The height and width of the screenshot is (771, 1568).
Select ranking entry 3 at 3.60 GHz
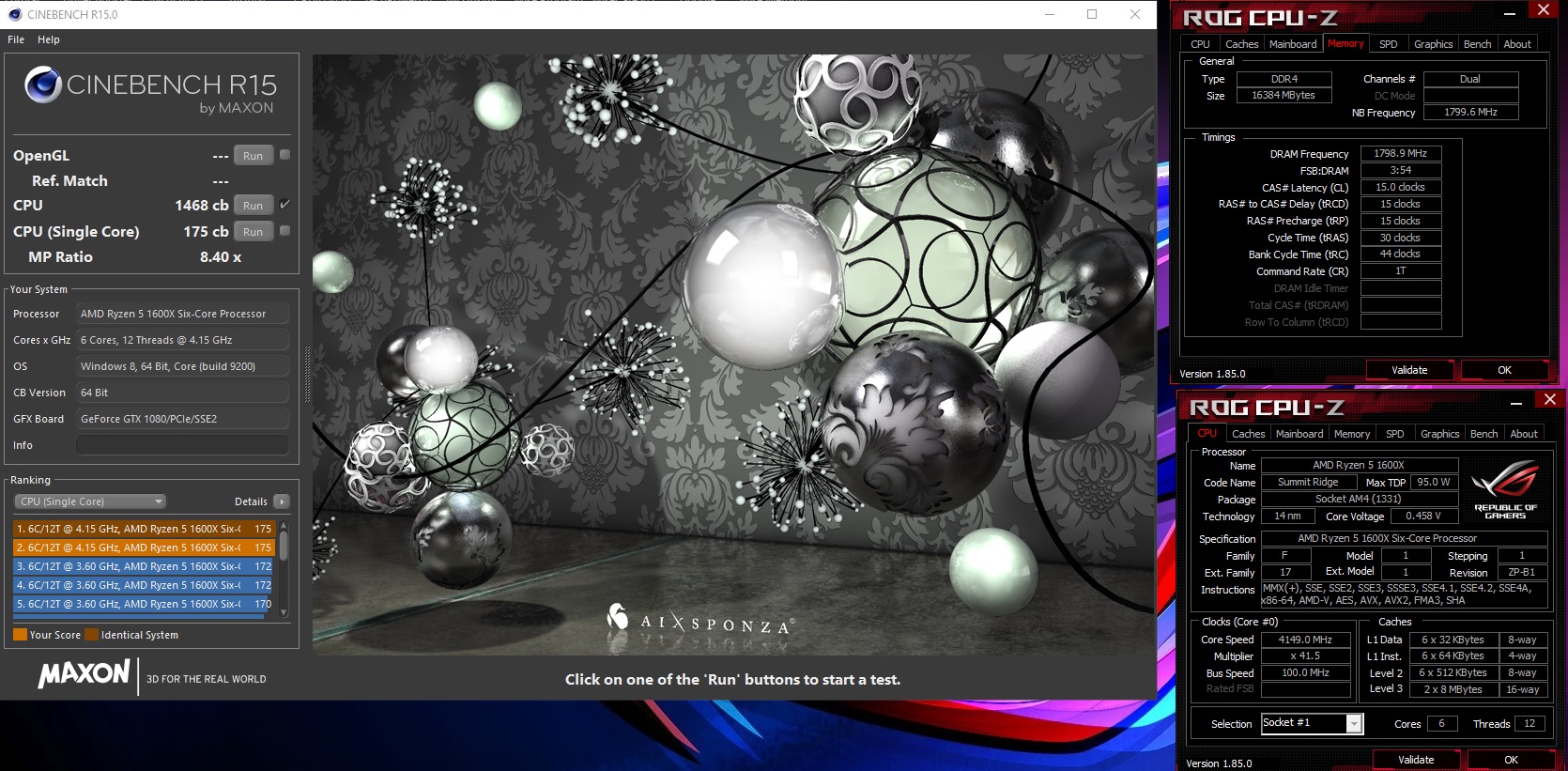coord(144,566)
